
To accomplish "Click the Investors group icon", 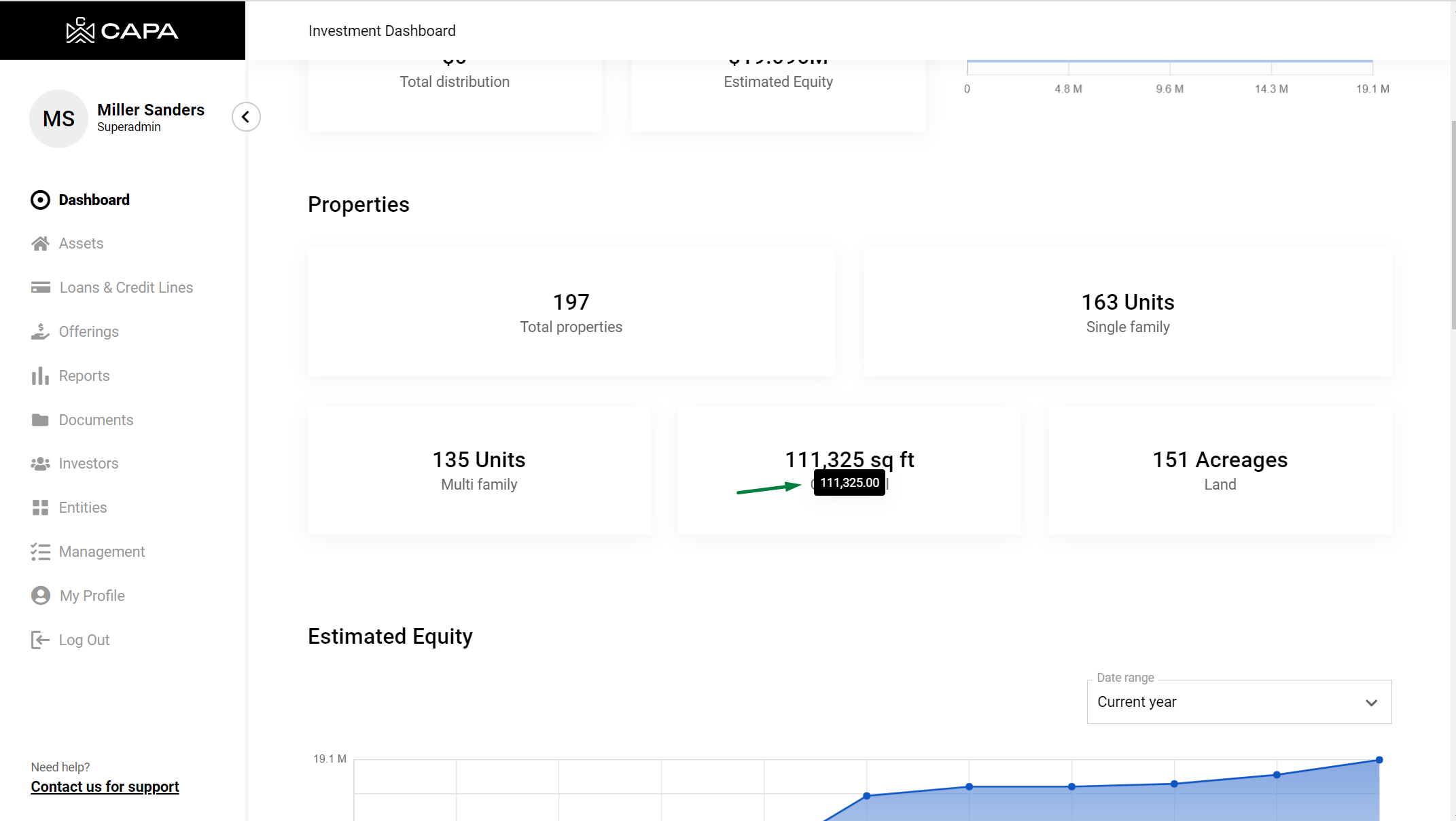I will click(x=40, y=464).
